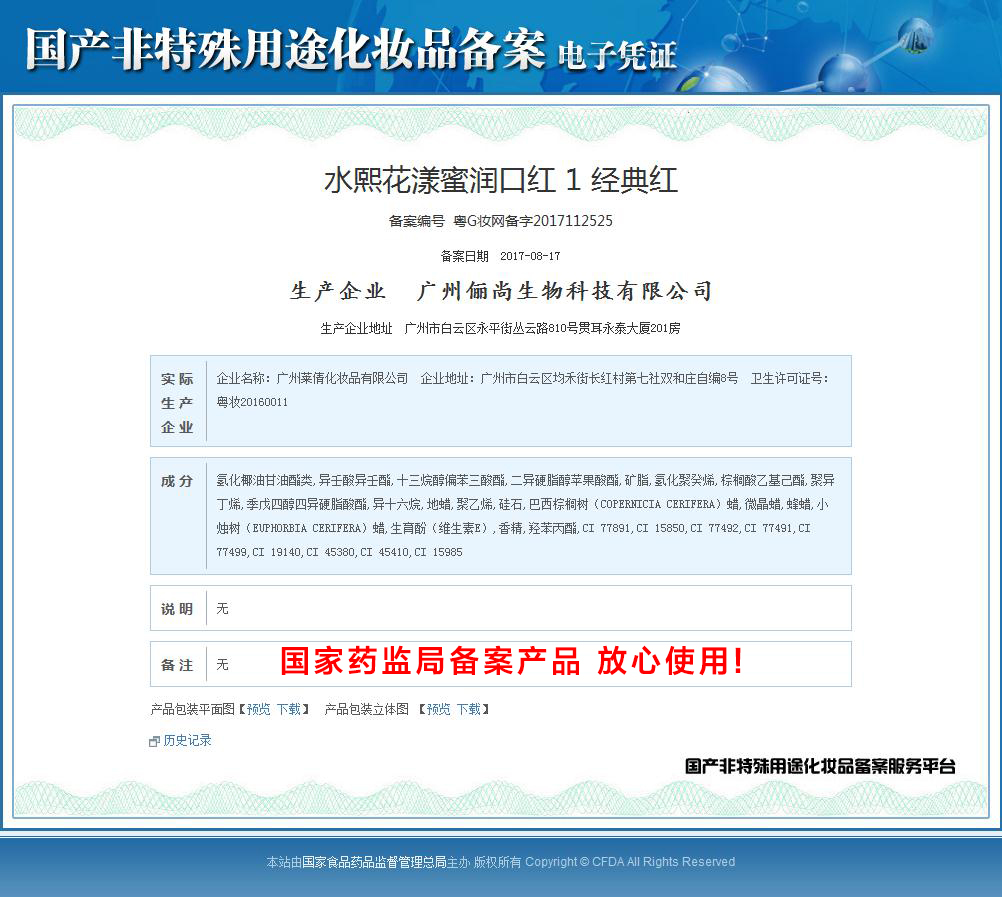Open 预览 link for 产品包装平面图

258,709
